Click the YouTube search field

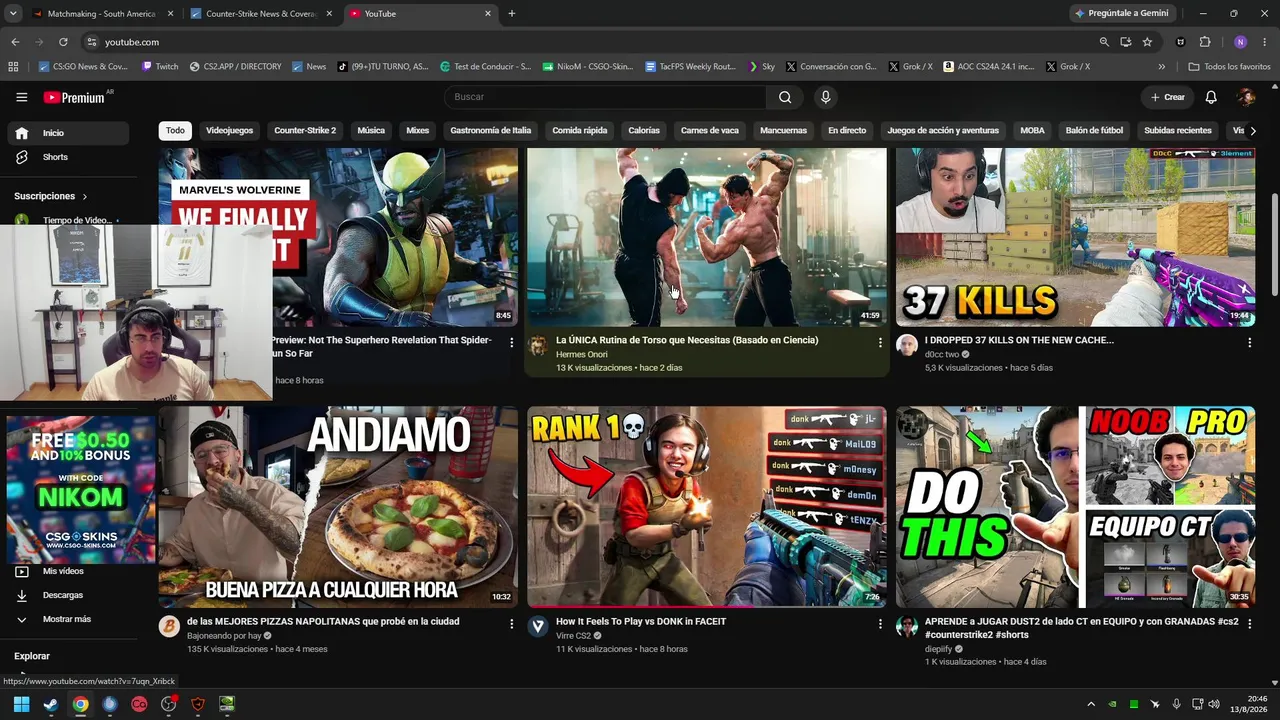(x=605, y=97)
